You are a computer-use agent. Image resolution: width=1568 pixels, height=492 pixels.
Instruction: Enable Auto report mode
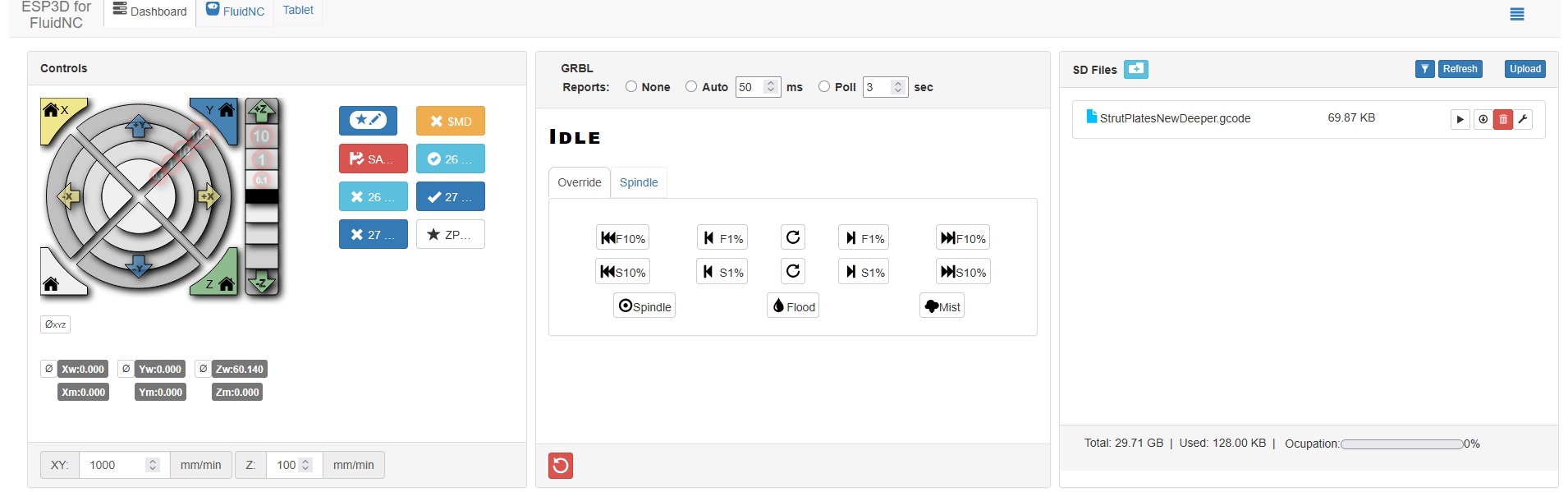pyautogui.click(x=691, y=86)
